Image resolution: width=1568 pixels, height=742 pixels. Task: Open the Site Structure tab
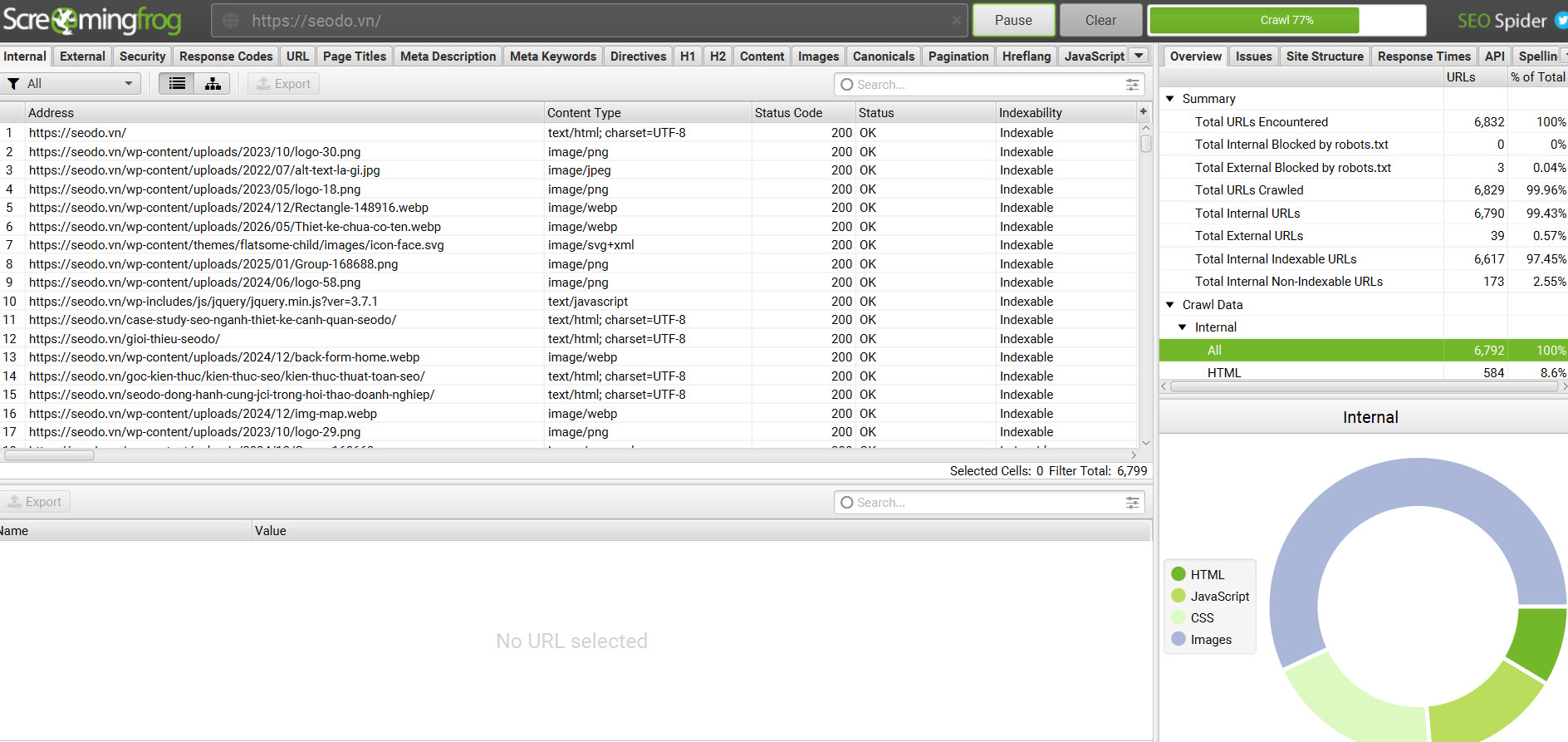coord(1325,57)
